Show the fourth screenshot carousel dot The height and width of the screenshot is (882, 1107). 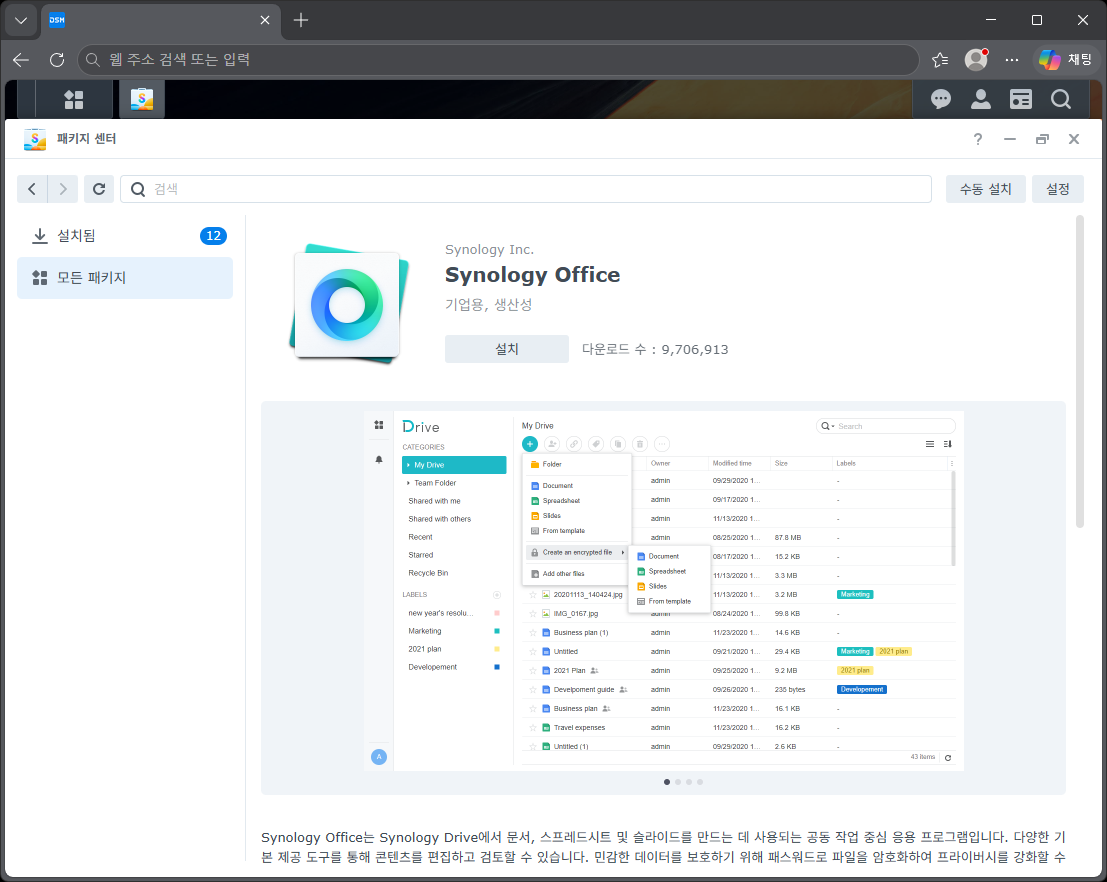click(700, 782)
